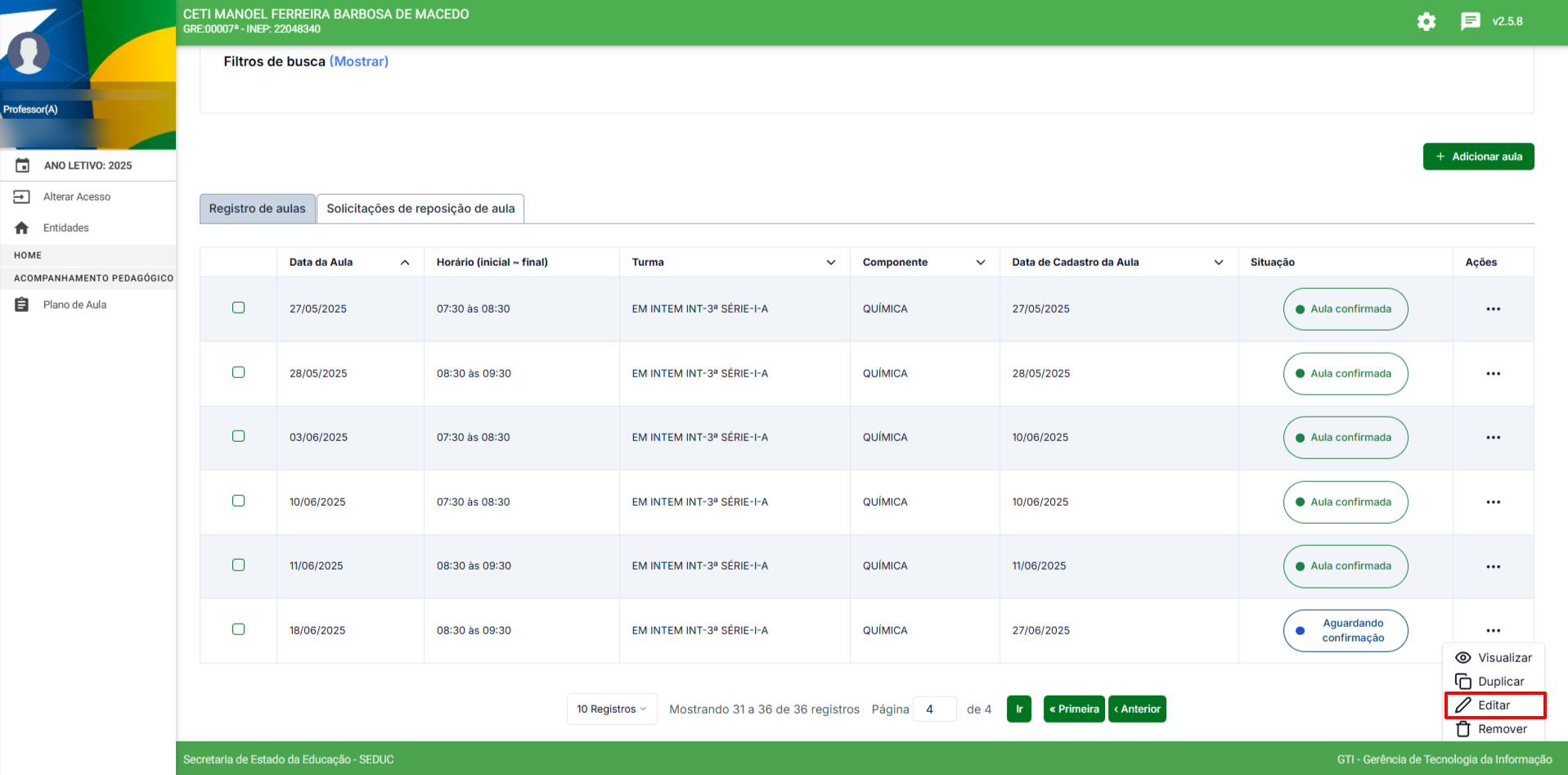
Task: Go to the Anterior page
Action: (x=1137, y=709)
